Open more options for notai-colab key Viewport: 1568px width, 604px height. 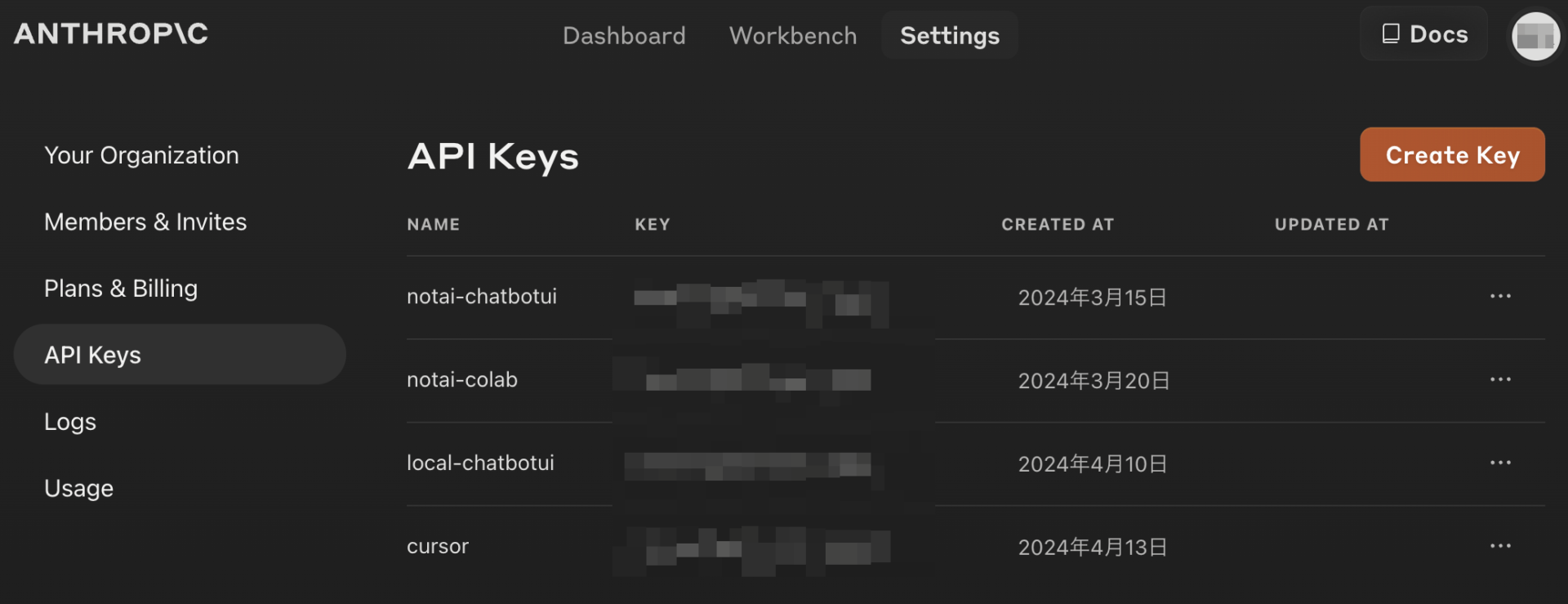click(1500, 380)
